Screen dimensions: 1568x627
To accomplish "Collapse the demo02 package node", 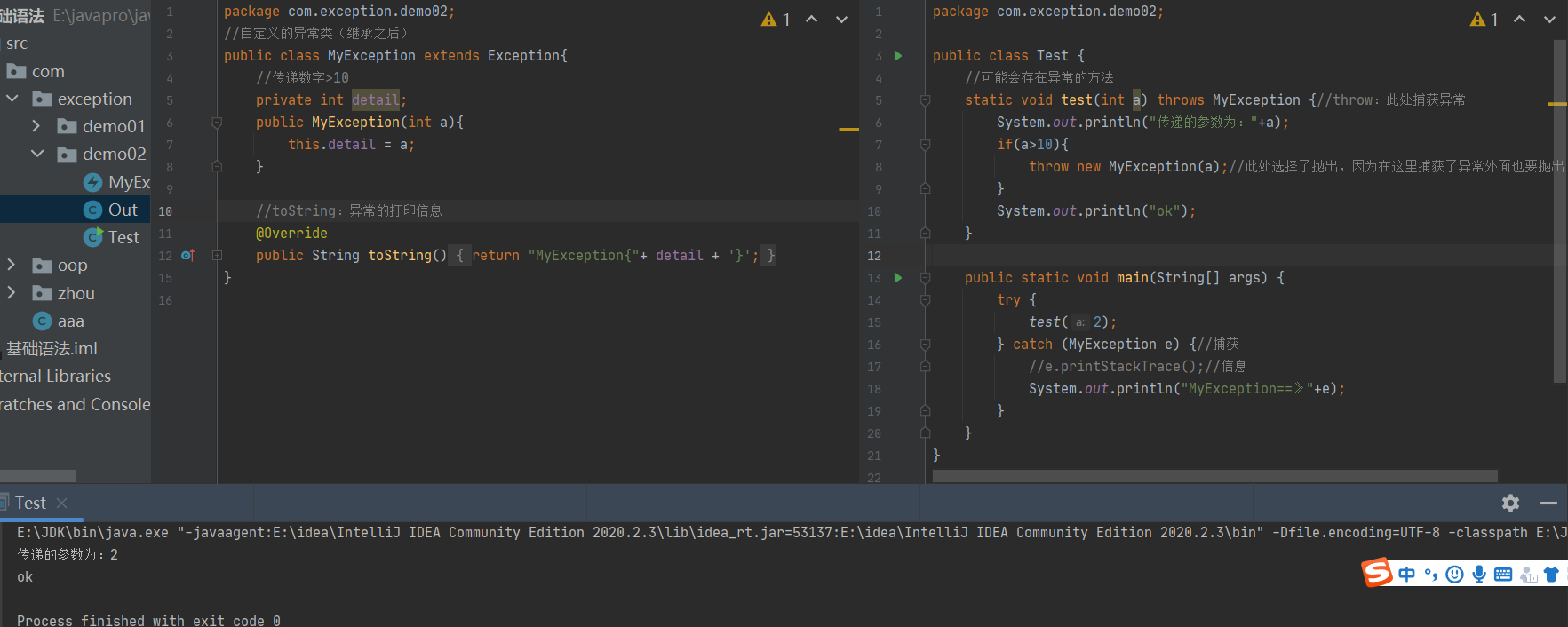I will (37, 154).
